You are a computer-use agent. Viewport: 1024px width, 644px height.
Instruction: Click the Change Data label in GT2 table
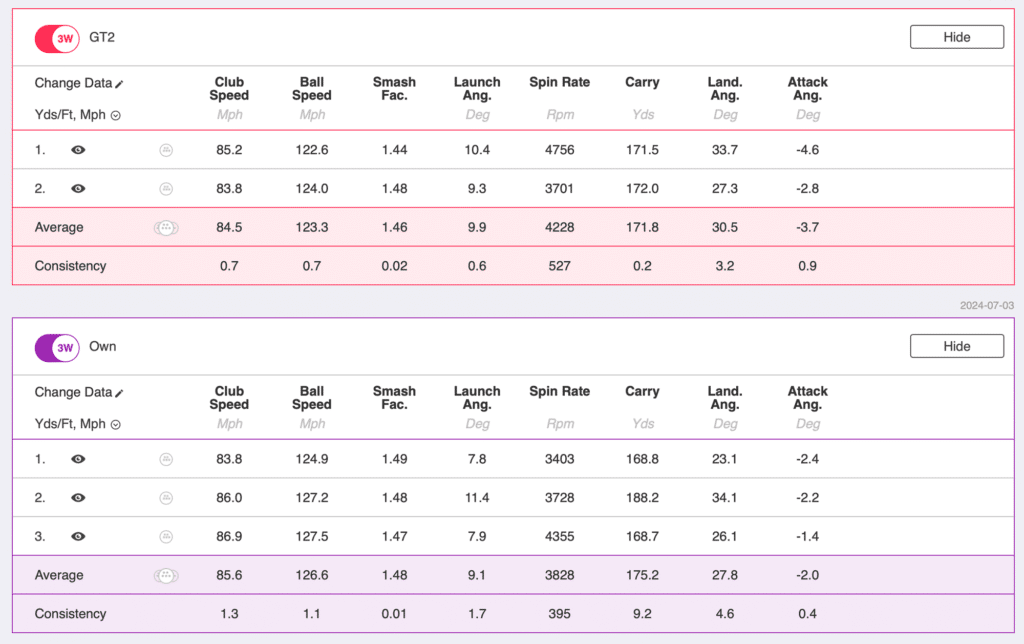click(x=73, y=84)
